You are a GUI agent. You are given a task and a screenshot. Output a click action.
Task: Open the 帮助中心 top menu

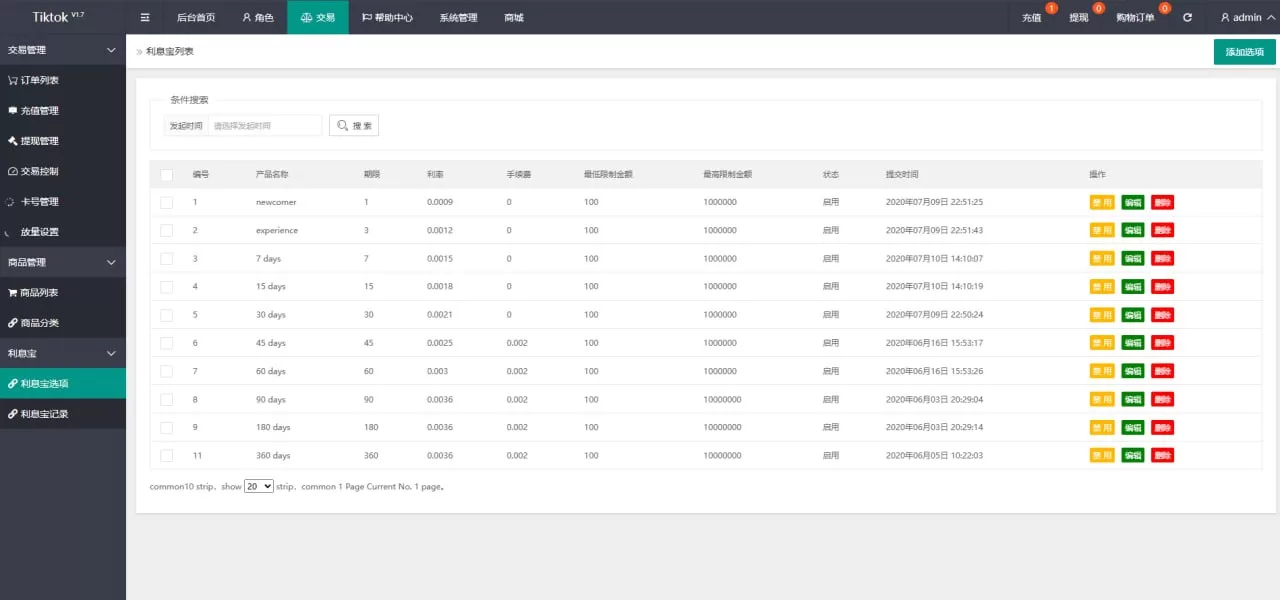click(x=387, y=17)
